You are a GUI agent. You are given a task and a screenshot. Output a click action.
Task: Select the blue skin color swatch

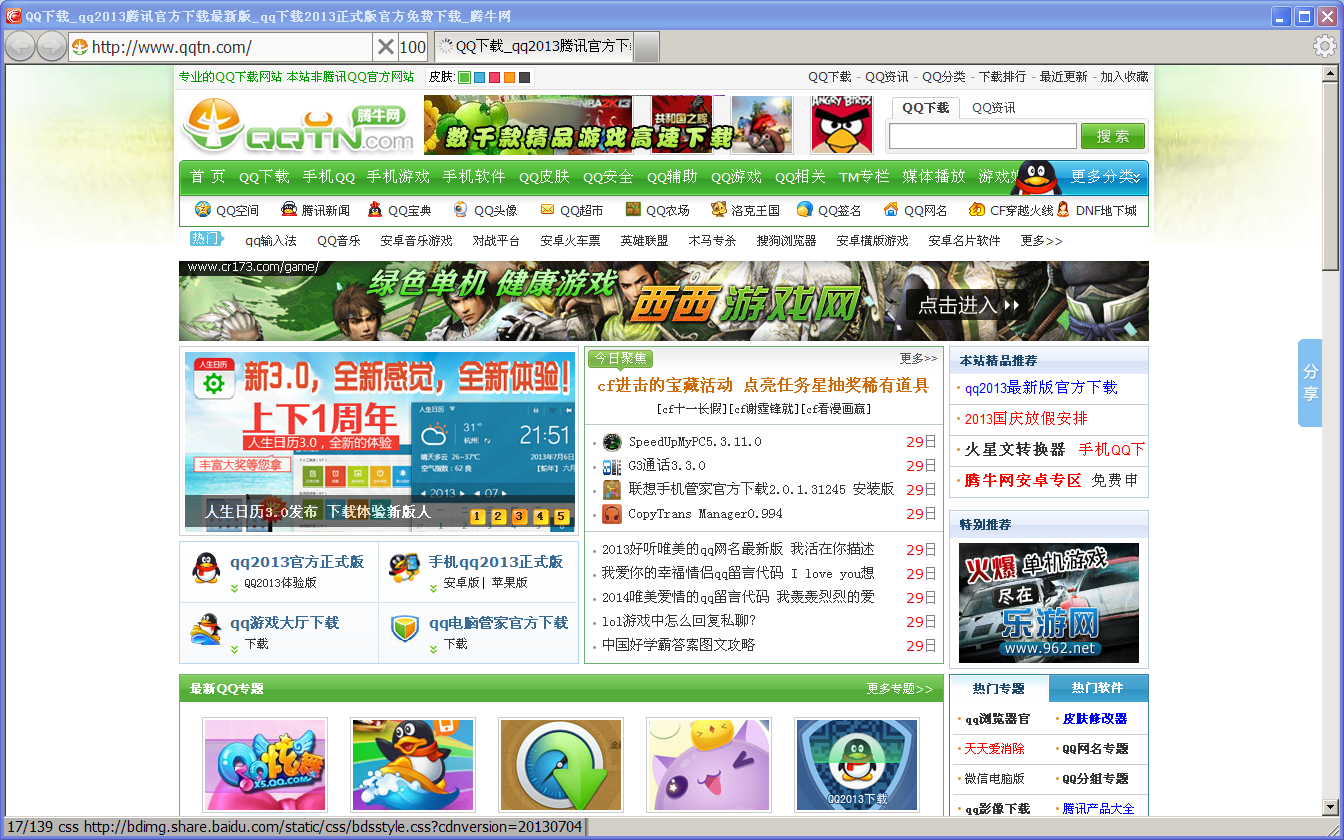(x=480, y=77)
